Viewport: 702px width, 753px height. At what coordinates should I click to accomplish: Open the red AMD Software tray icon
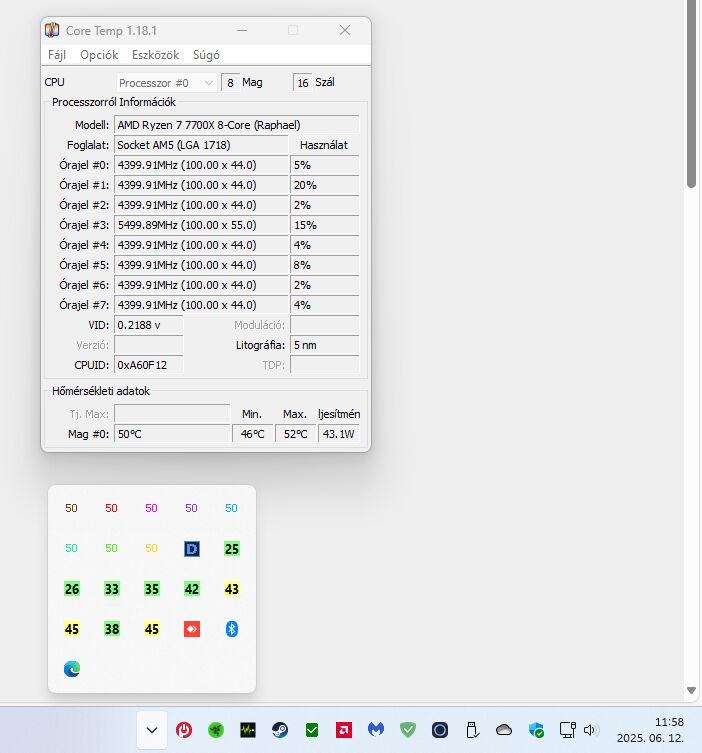click(344, 730)
